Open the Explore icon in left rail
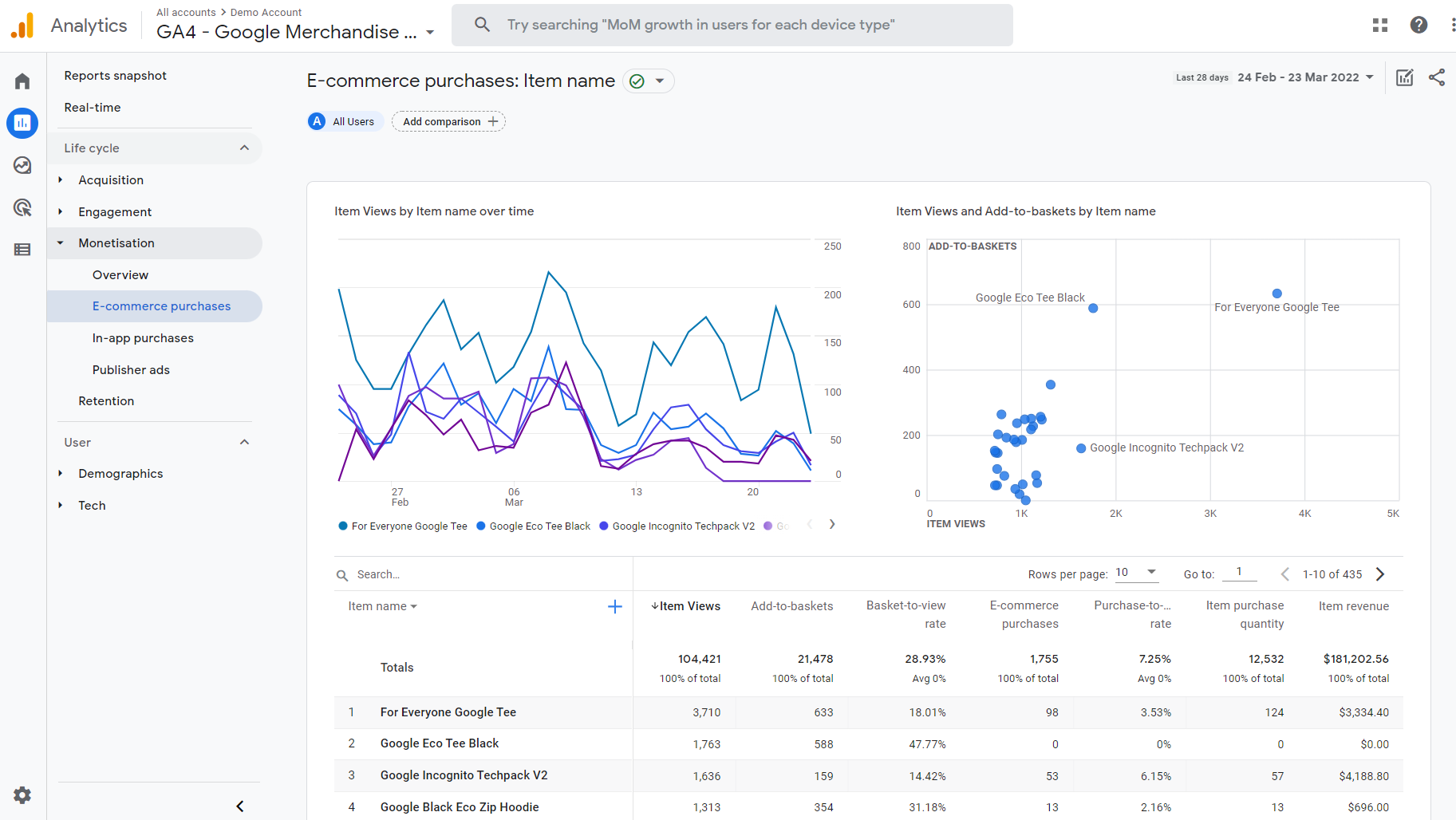The width and height of the screenshot is (1456, 820). coord(22,165)
